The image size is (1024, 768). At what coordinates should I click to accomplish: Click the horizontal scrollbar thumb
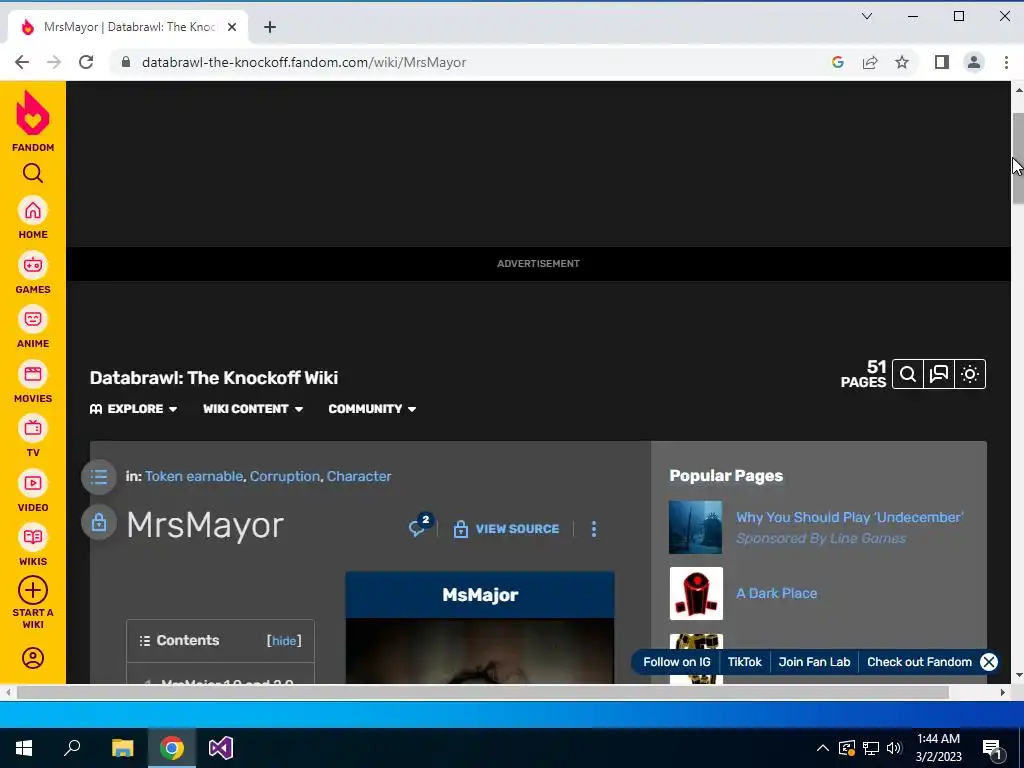483,692
